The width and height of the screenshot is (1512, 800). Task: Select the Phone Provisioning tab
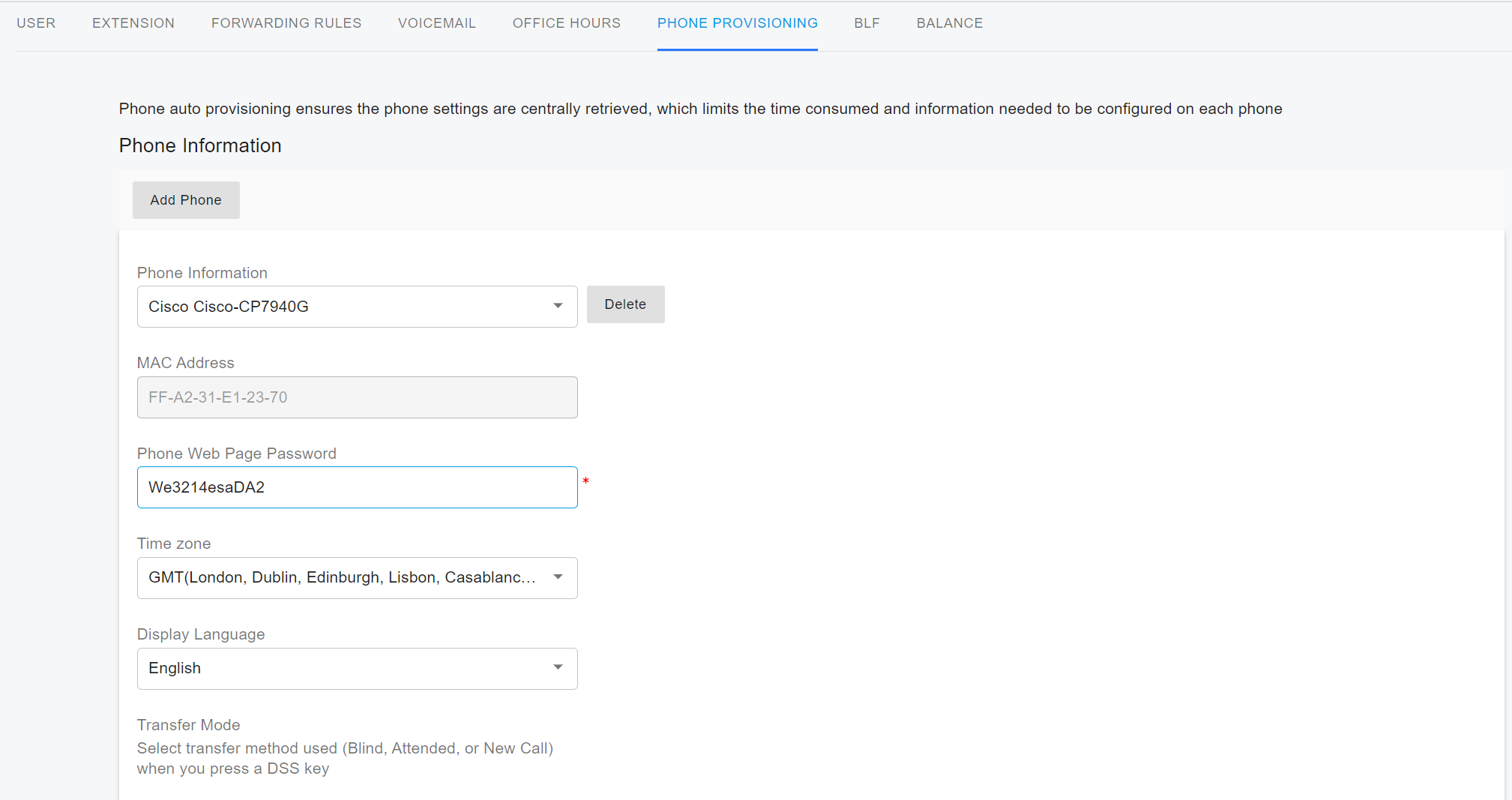click(x=738, y=23)
